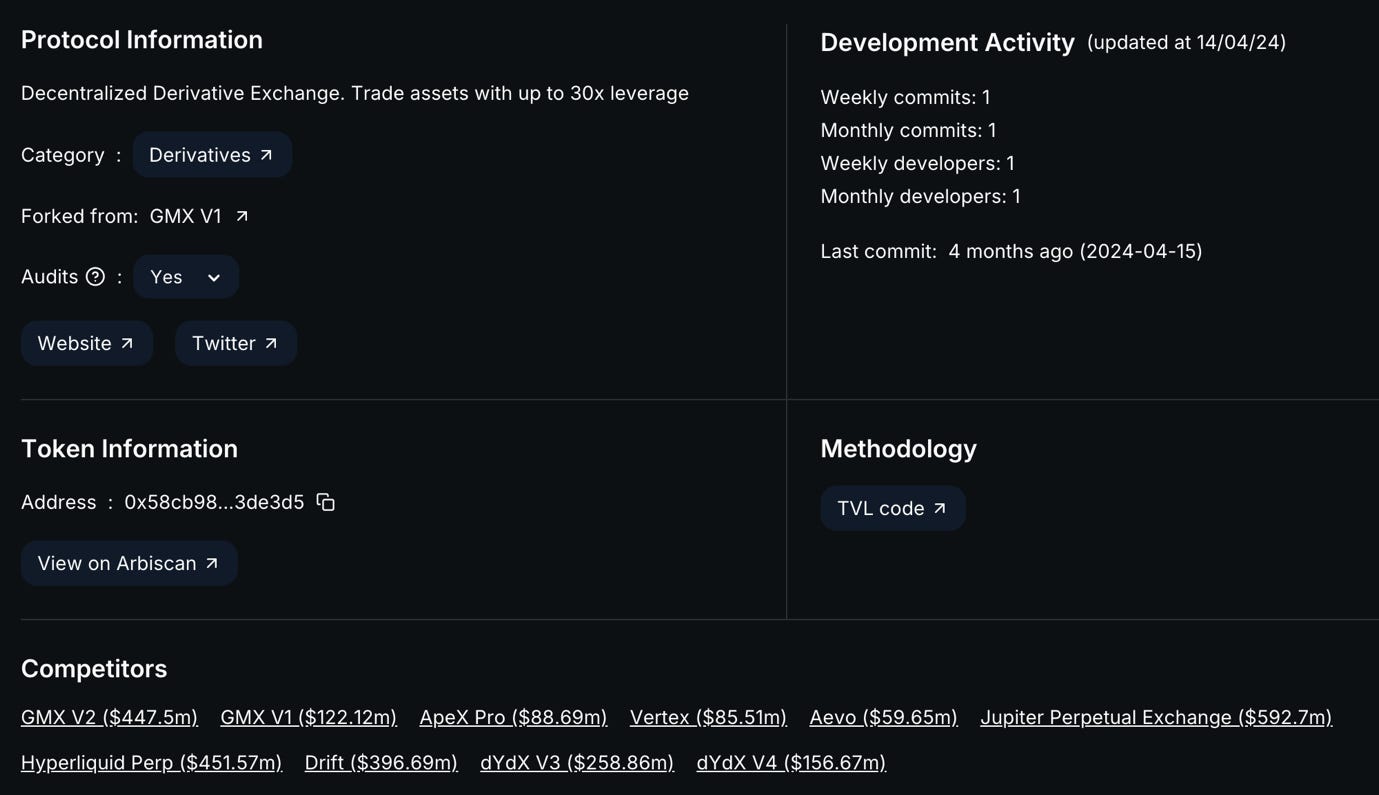
Task: Click View on Arbiscan button
Action: (x=129, y=563)
